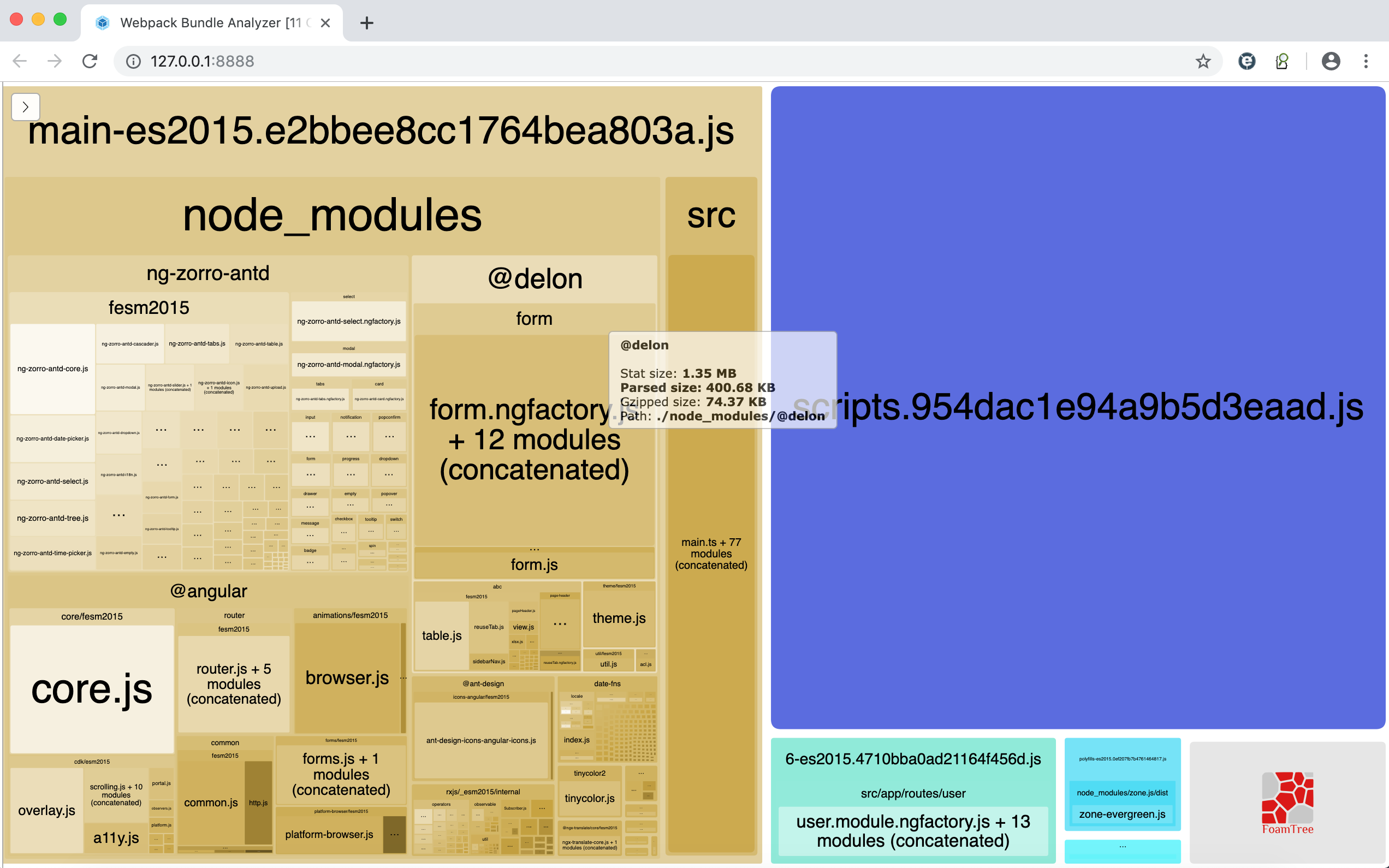1389x868 pixels.
Task: Select the table.js module
Action: (441, 635)
